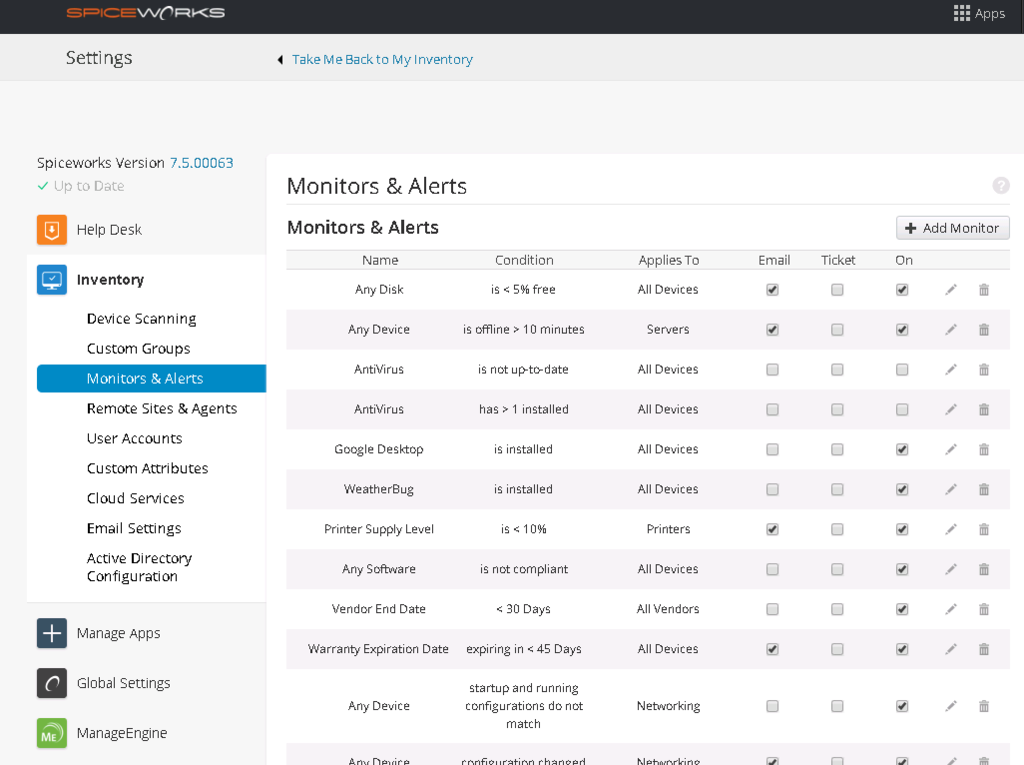Click the Spiceworks logo

(146, 14)
